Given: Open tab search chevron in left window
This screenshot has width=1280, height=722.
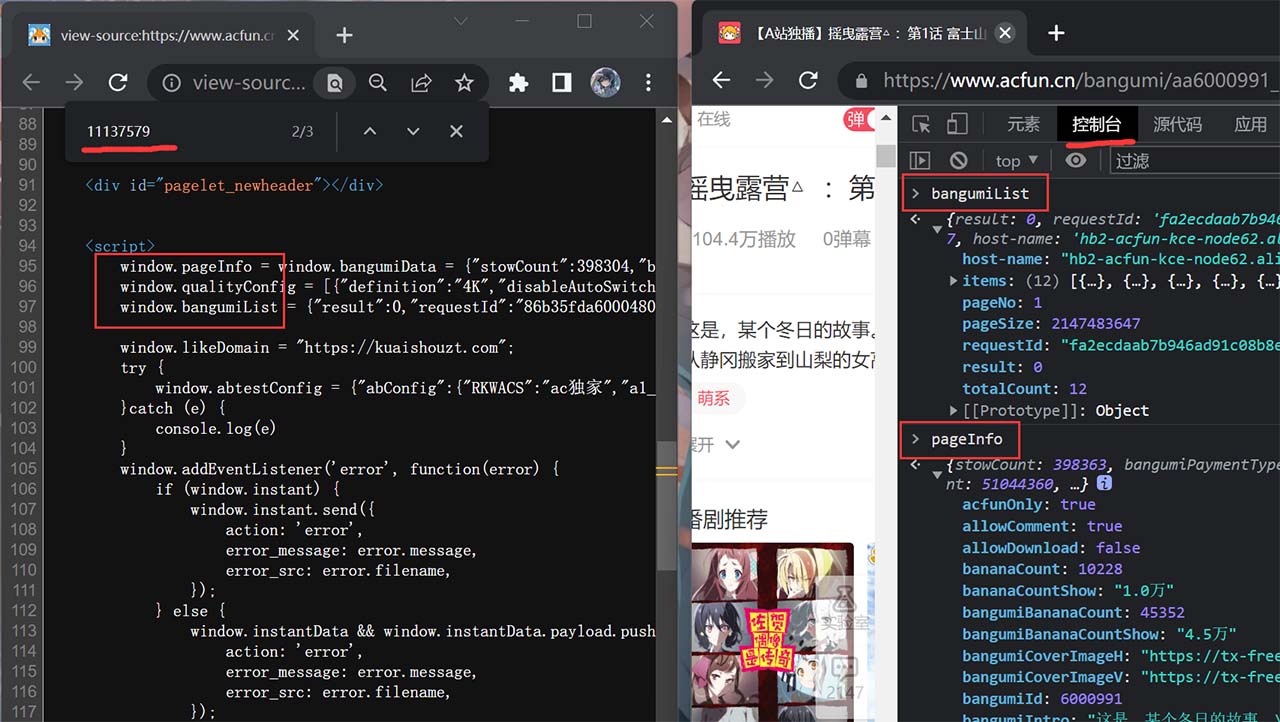Looking at the screenshot, I should coord(460,21).
